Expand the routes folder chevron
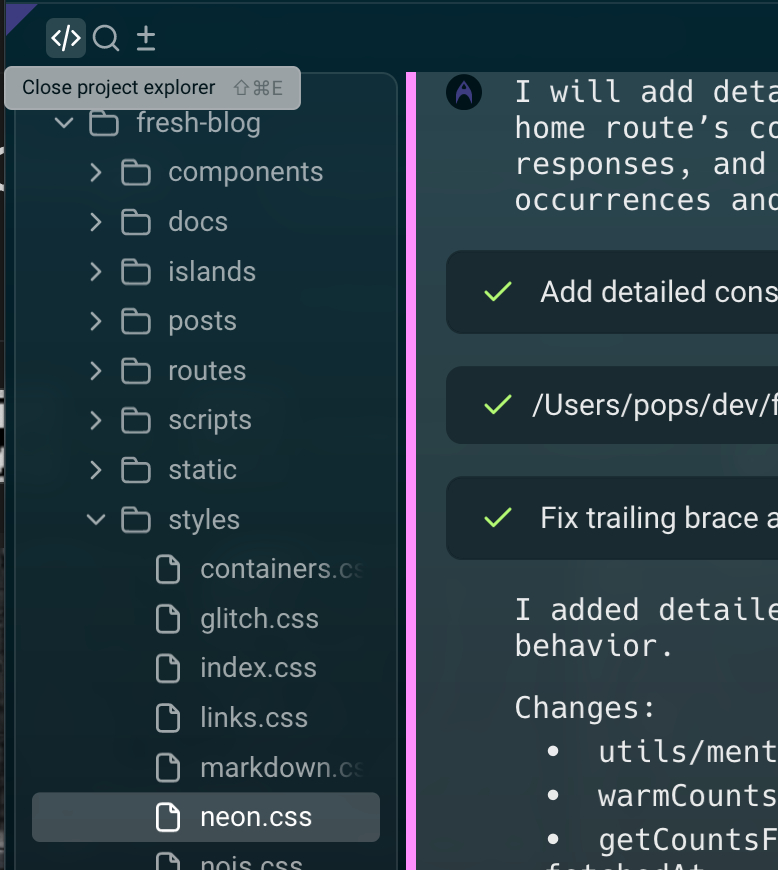Viewport: 778px width, 870px height. (x=96, y=371)
